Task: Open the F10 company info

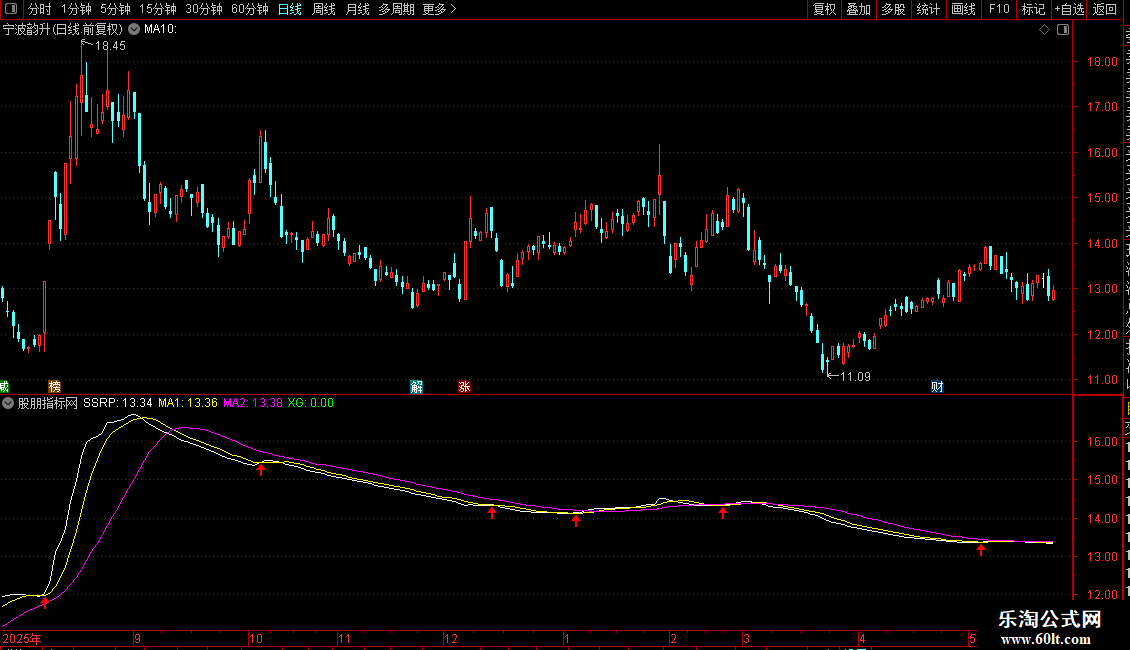Action: pos(999,9)
